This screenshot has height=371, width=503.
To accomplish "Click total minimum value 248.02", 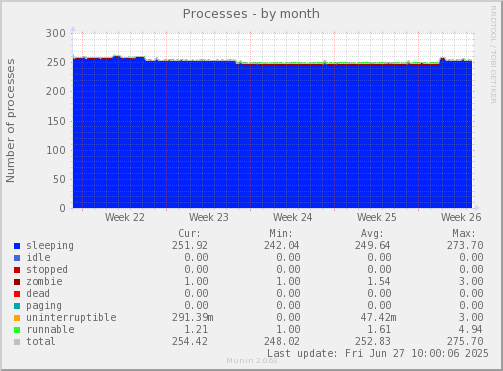I will pyautogui.click(x=282, y=342).
